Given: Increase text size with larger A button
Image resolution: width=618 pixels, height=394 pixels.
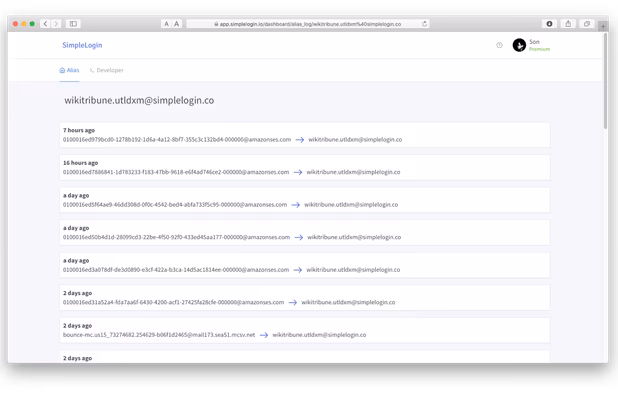Looking at the screenshot, I should pos(177,24).
